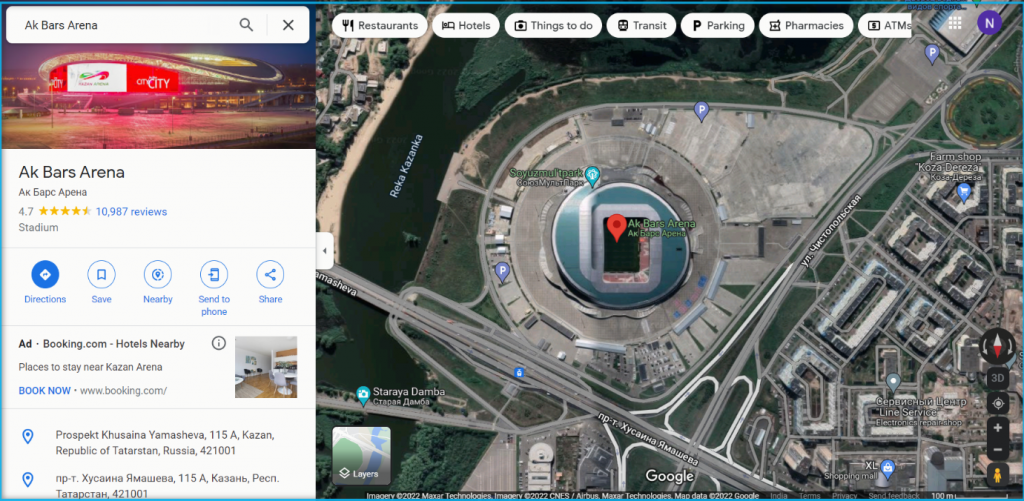Open the 10,987 reviews link
This screenshot has height=501, width=1024.
pos(131,212)
